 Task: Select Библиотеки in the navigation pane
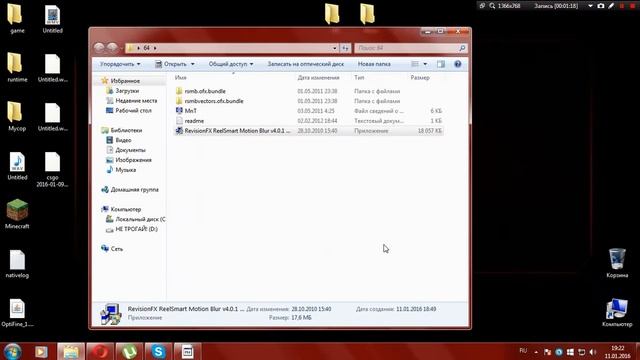[x=126, y=130]
